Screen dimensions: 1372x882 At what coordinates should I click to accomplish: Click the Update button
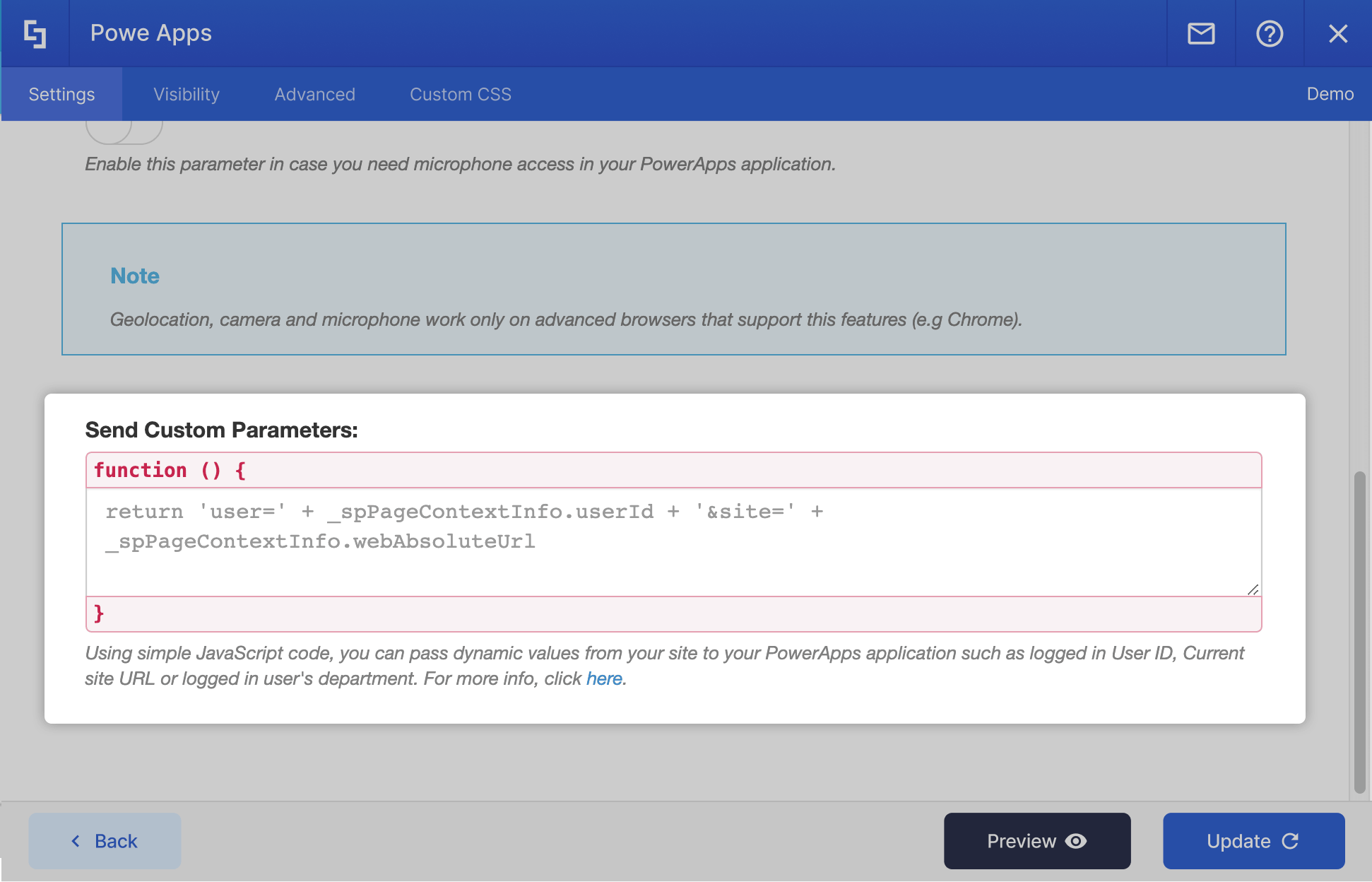(x=1253, y=841)
